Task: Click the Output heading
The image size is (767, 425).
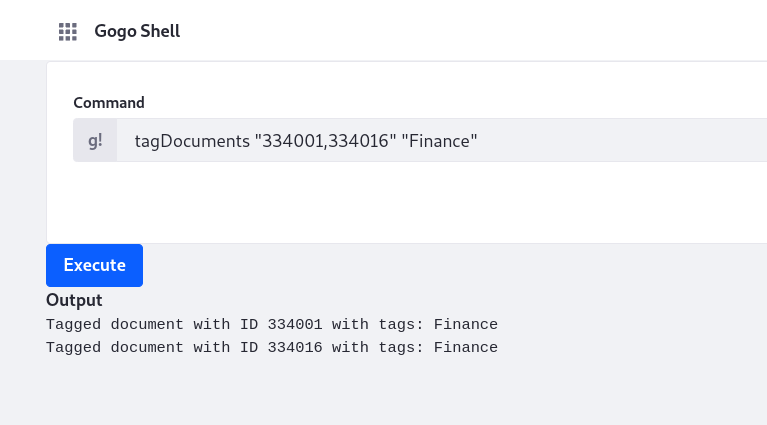Action: pyautogui.click(x=74, y=300)
